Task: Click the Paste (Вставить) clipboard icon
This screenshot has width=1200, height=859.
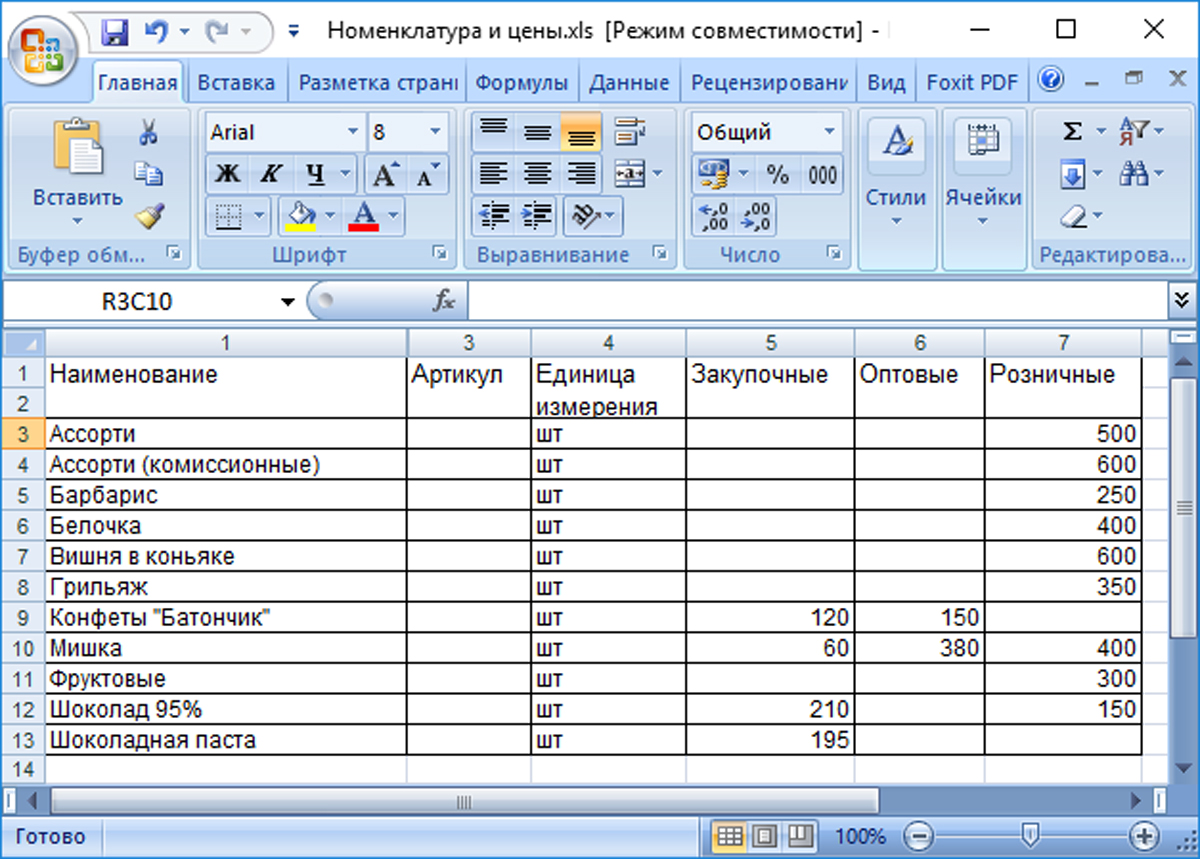Action: [x=77, y=146]
